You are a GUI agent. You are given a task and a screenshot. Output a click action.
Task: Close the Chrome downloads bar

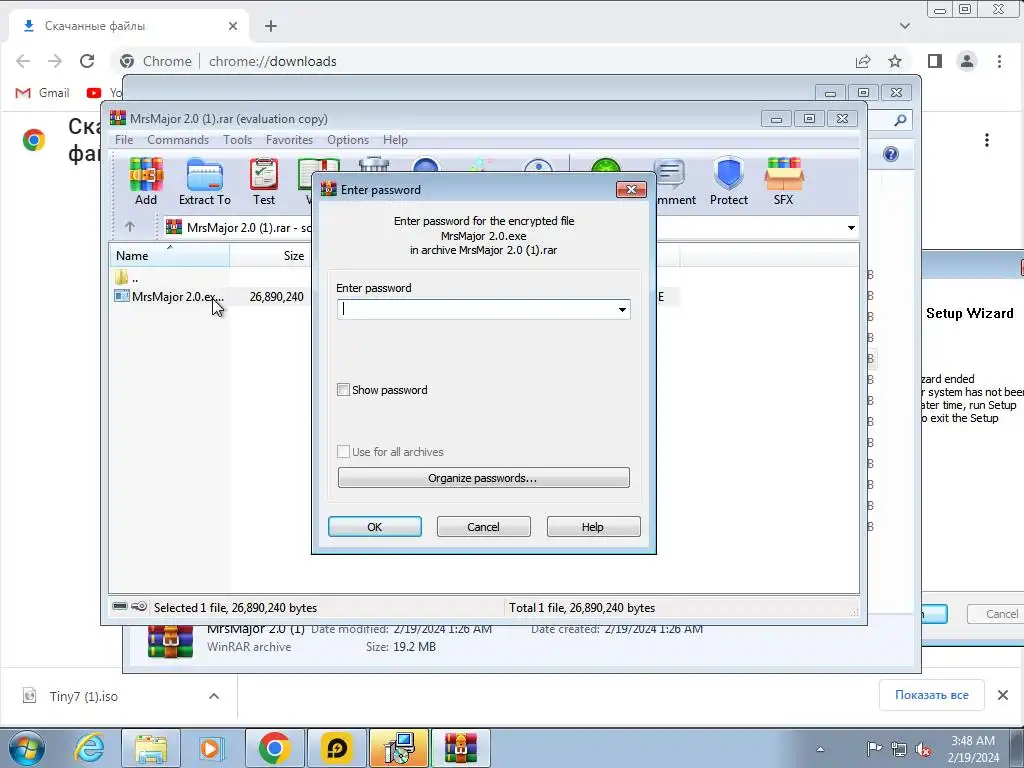coord(1003,695)
